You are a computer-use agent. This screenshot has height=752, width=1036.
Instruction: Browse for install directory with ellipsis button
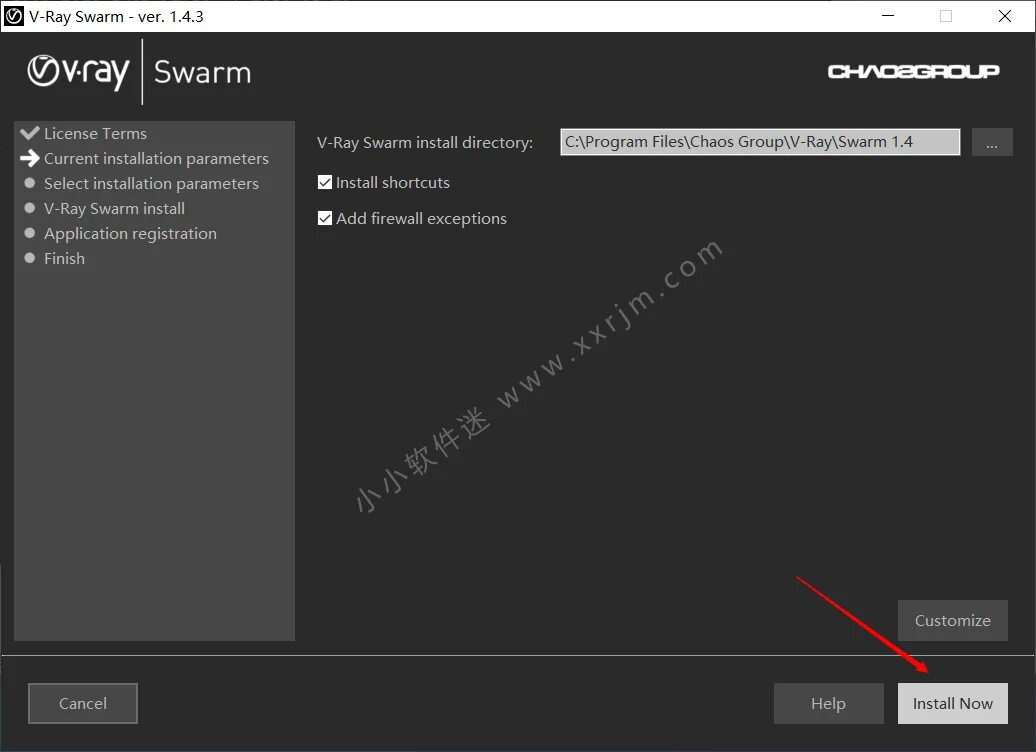pos(992,142)
